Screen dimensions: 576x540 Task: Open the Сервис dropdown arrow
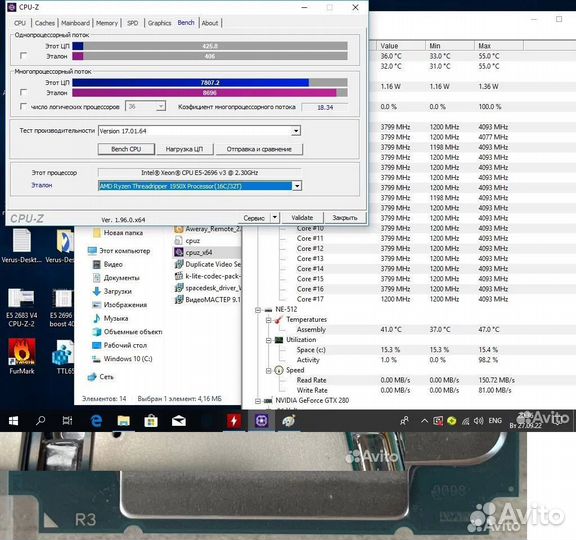pos(275,217)
